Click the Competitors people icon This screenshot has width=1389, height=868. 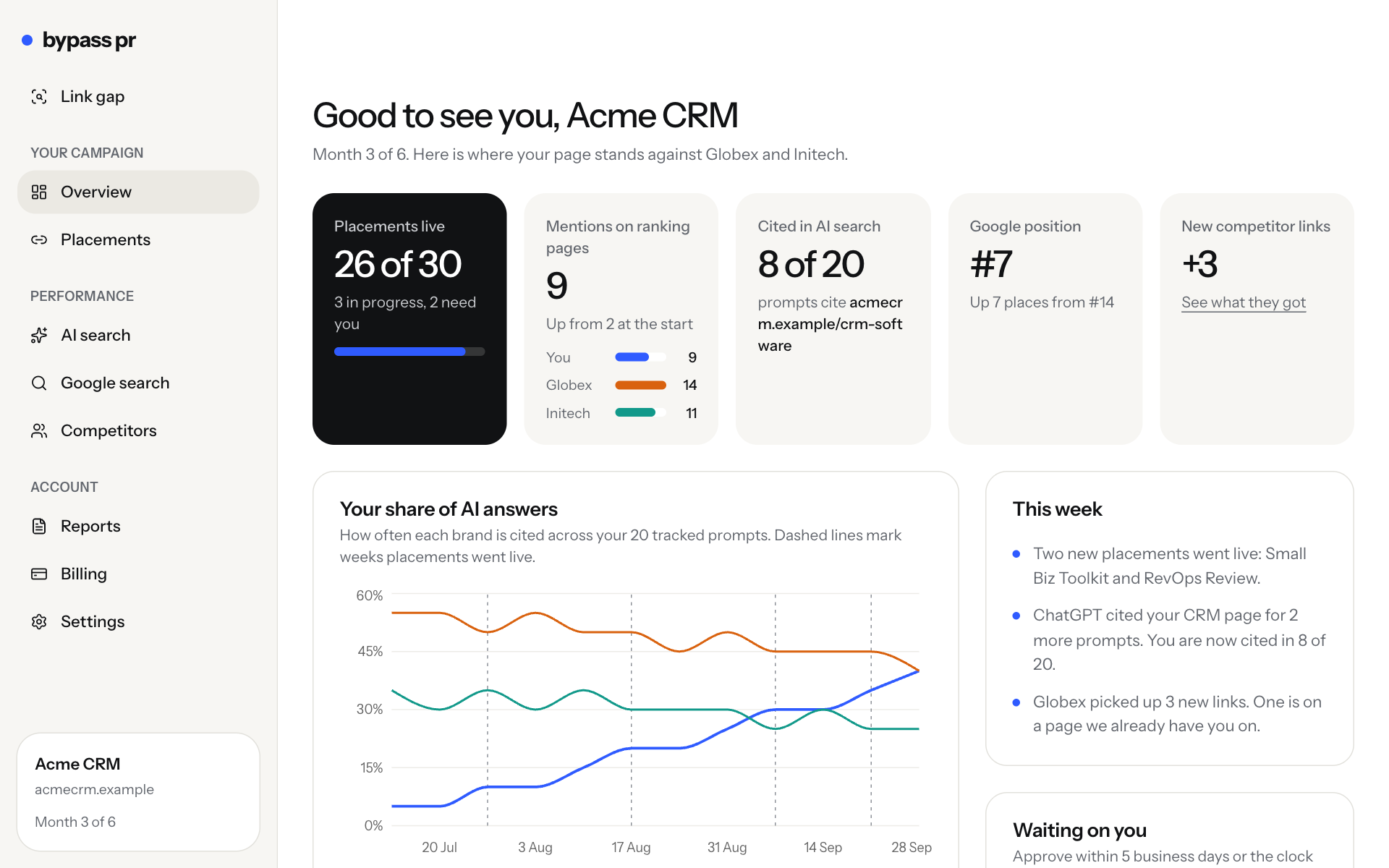[x=39, y=430]
